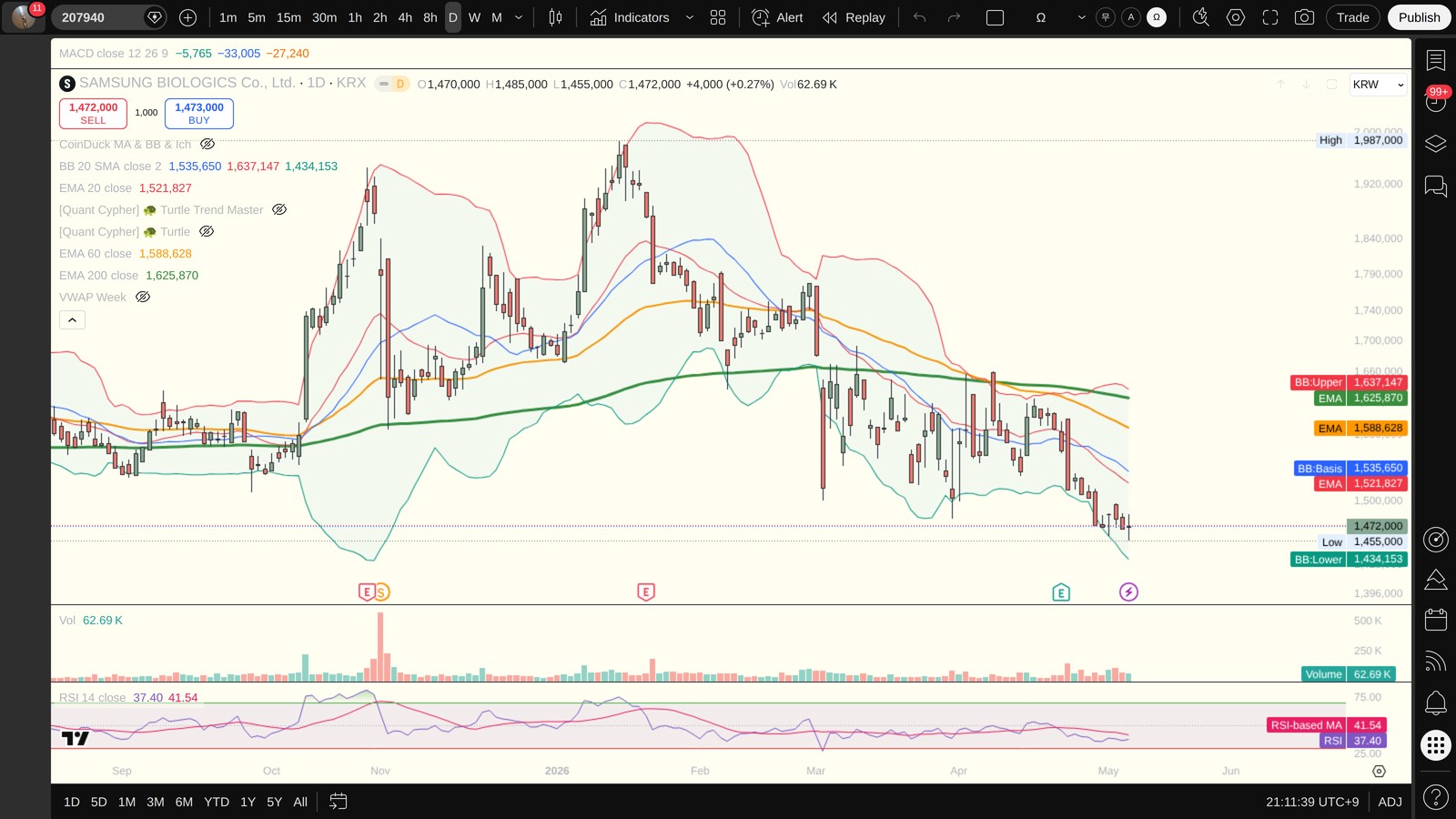Open the apps grid round icon
This screenshot has height=819, width=1456.
1435,745
